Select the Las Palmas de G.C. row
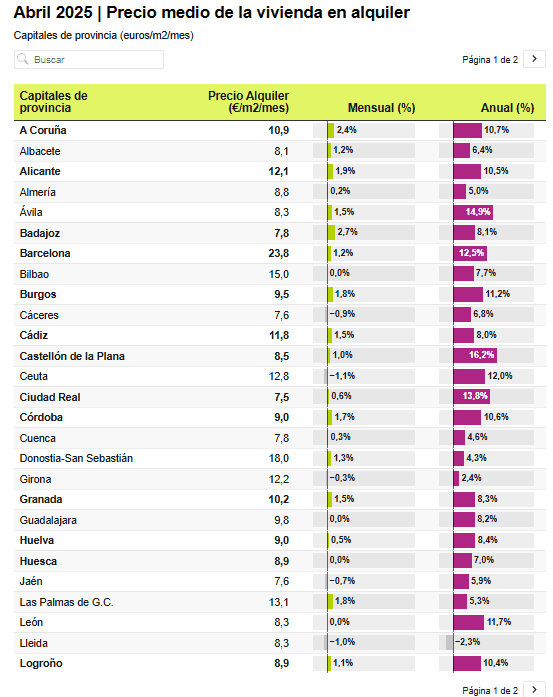The width and height of the screenshot is (553, 697). click(280, 602)
